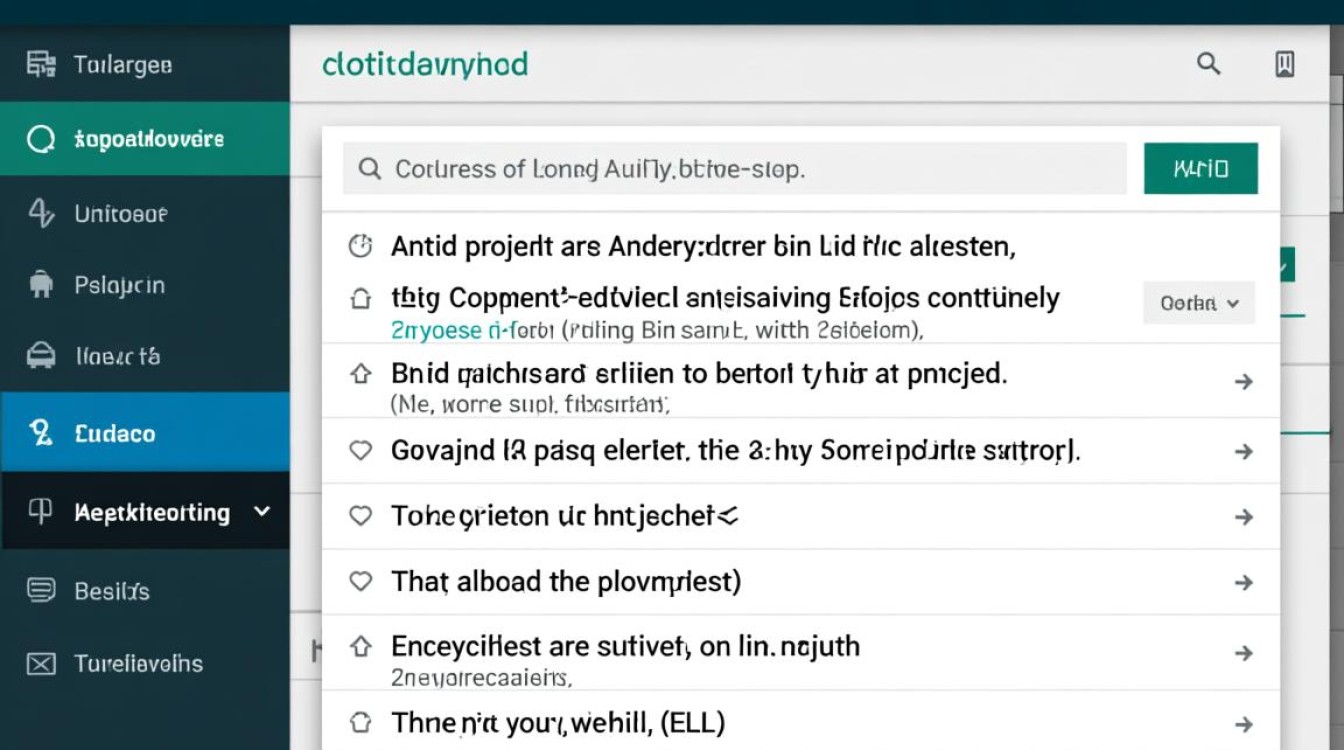Click the Eudaco person icon
The image size is (1344, 750).
click(42, 433)
